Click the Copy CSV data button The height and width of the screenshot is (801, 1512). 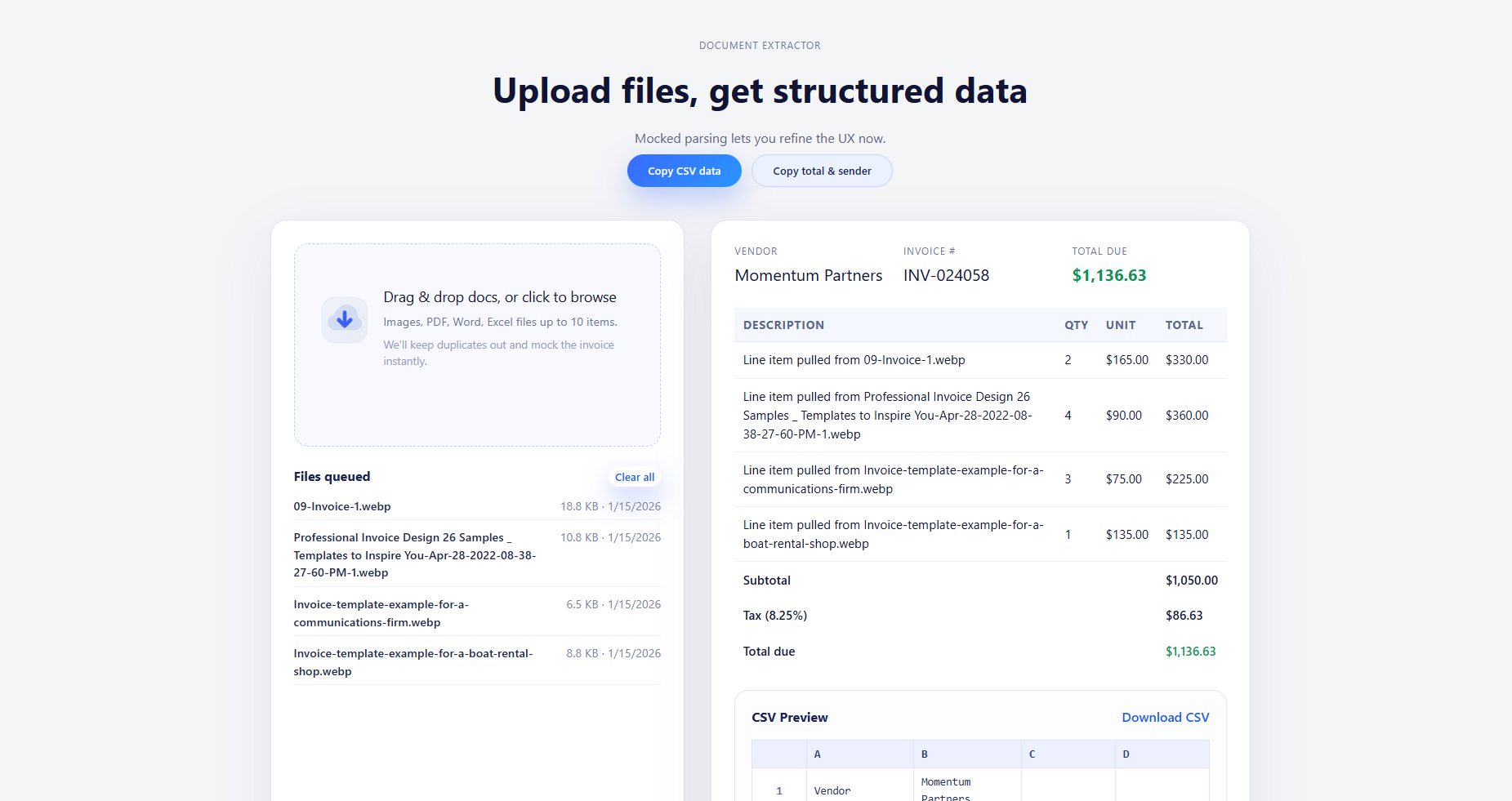684,171
